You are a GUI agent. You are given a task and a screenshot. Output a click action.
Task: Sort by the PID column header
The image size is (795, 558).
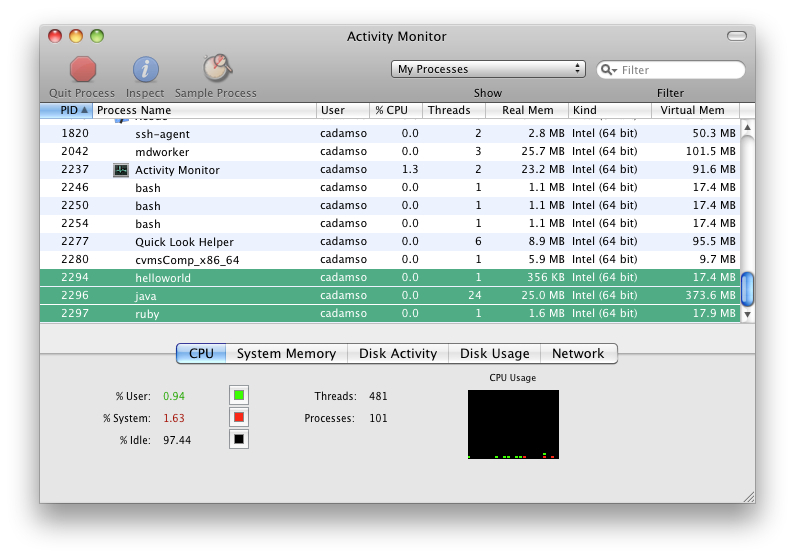66,110
